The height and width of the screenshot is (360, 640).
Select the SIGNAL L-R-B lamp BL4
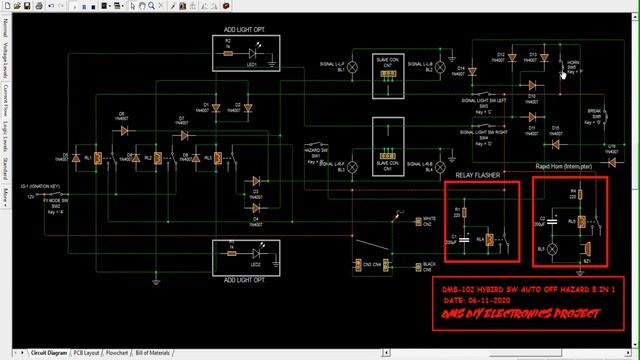[x=440, y=167]
